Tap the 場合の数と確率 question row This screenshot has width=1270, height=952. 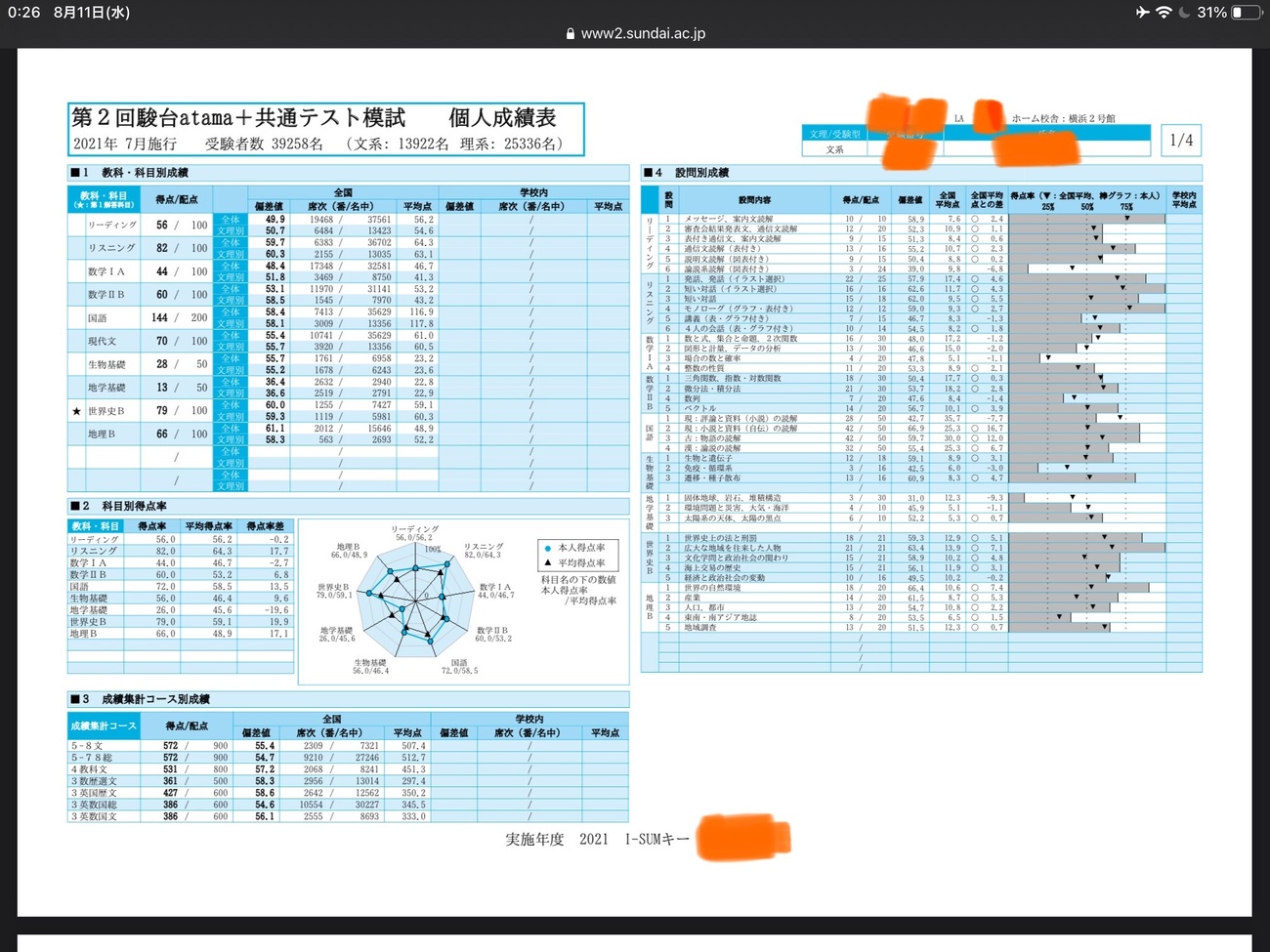(x=930, y=358)
